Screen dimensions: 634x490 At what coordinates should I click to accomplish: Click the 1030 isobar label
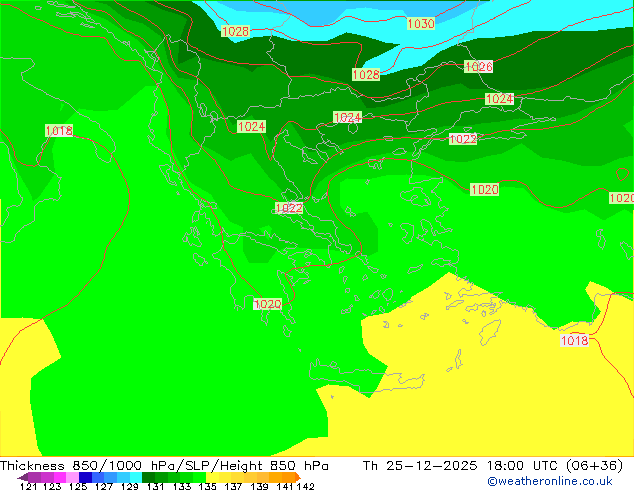click(421, 23)
